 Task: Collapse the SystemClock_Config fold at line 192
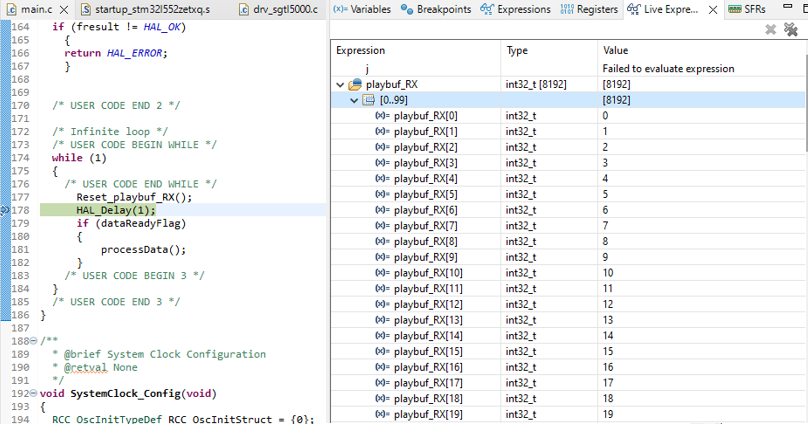[x=33, y=393]
